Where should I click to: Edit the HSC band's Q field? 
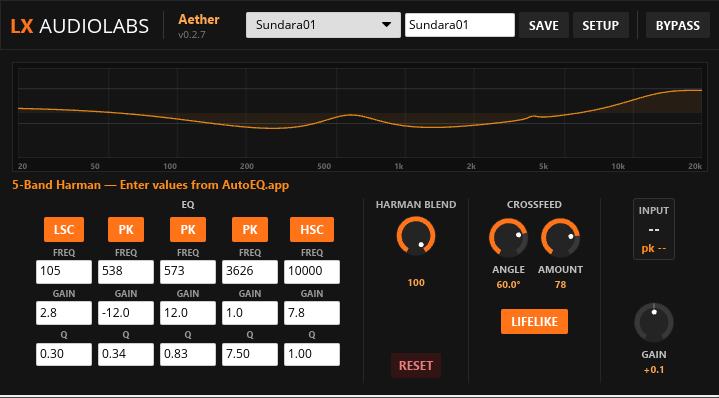point(312,354)
